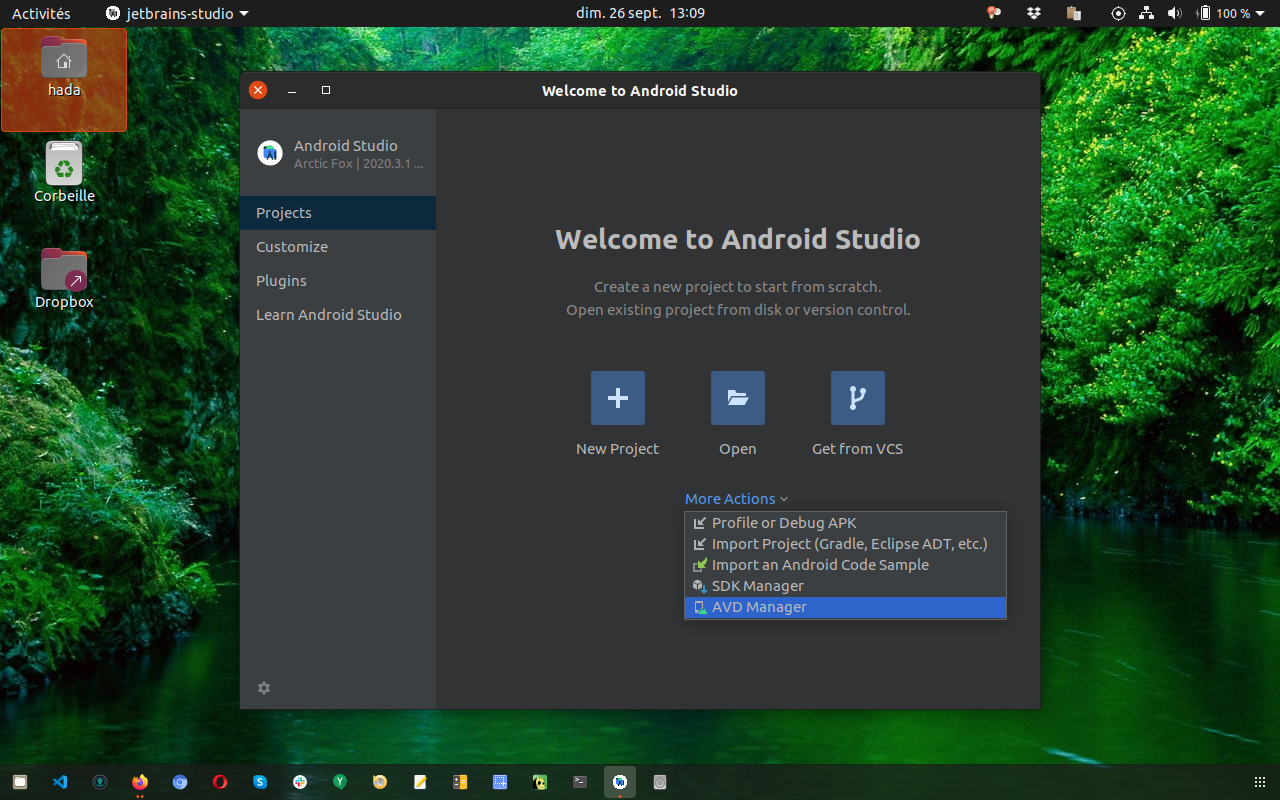
Task: Select Import an Android Code Sample
Action: (845, 565)
